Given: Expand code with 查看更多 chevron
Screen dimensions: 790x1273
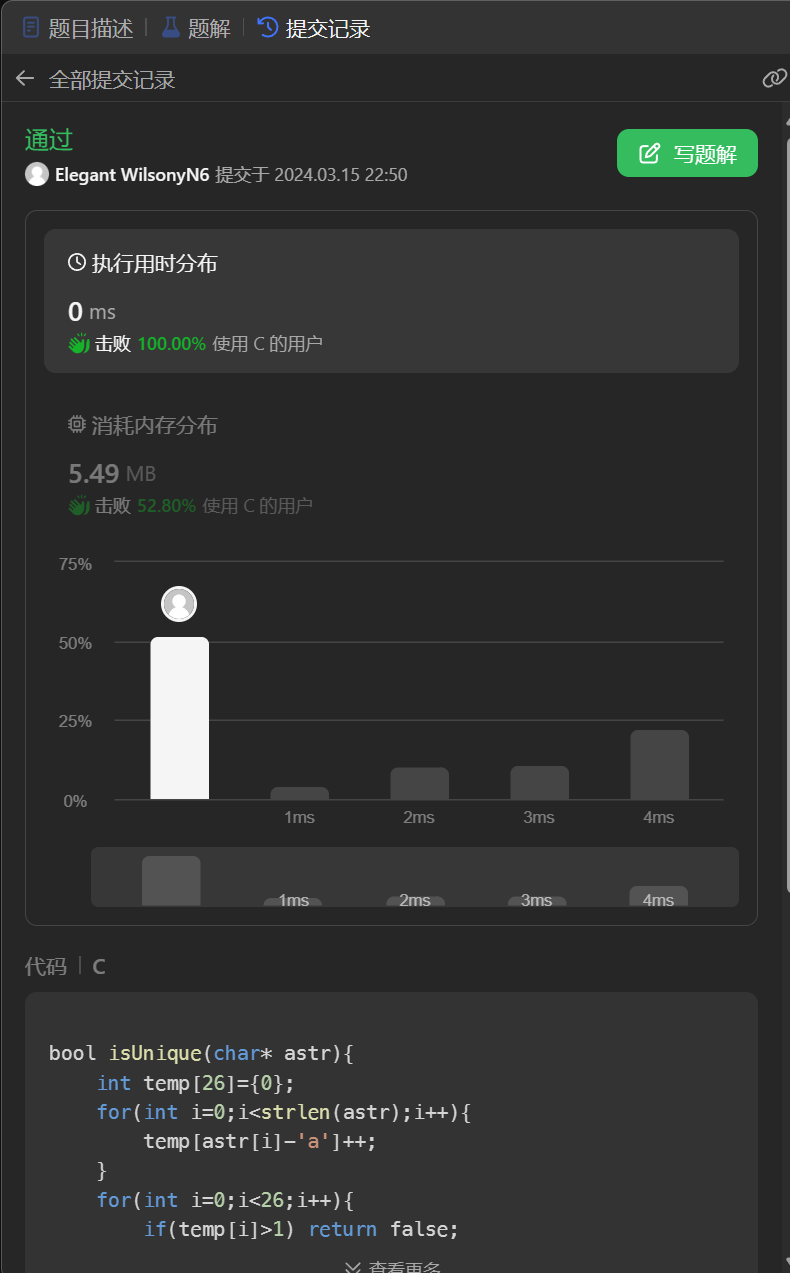Looking at the screenshot, I should [352, 1266].
